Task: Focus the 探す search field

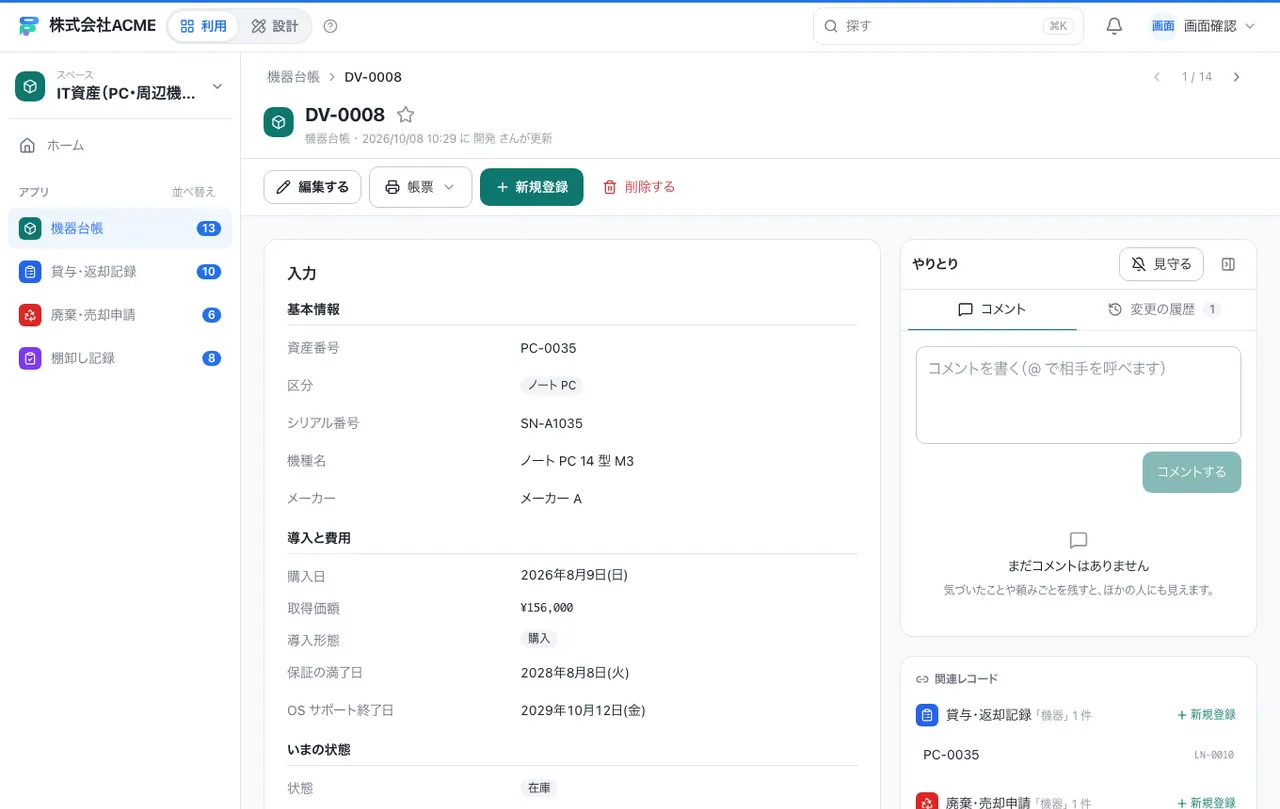Action: pos(948,26)
